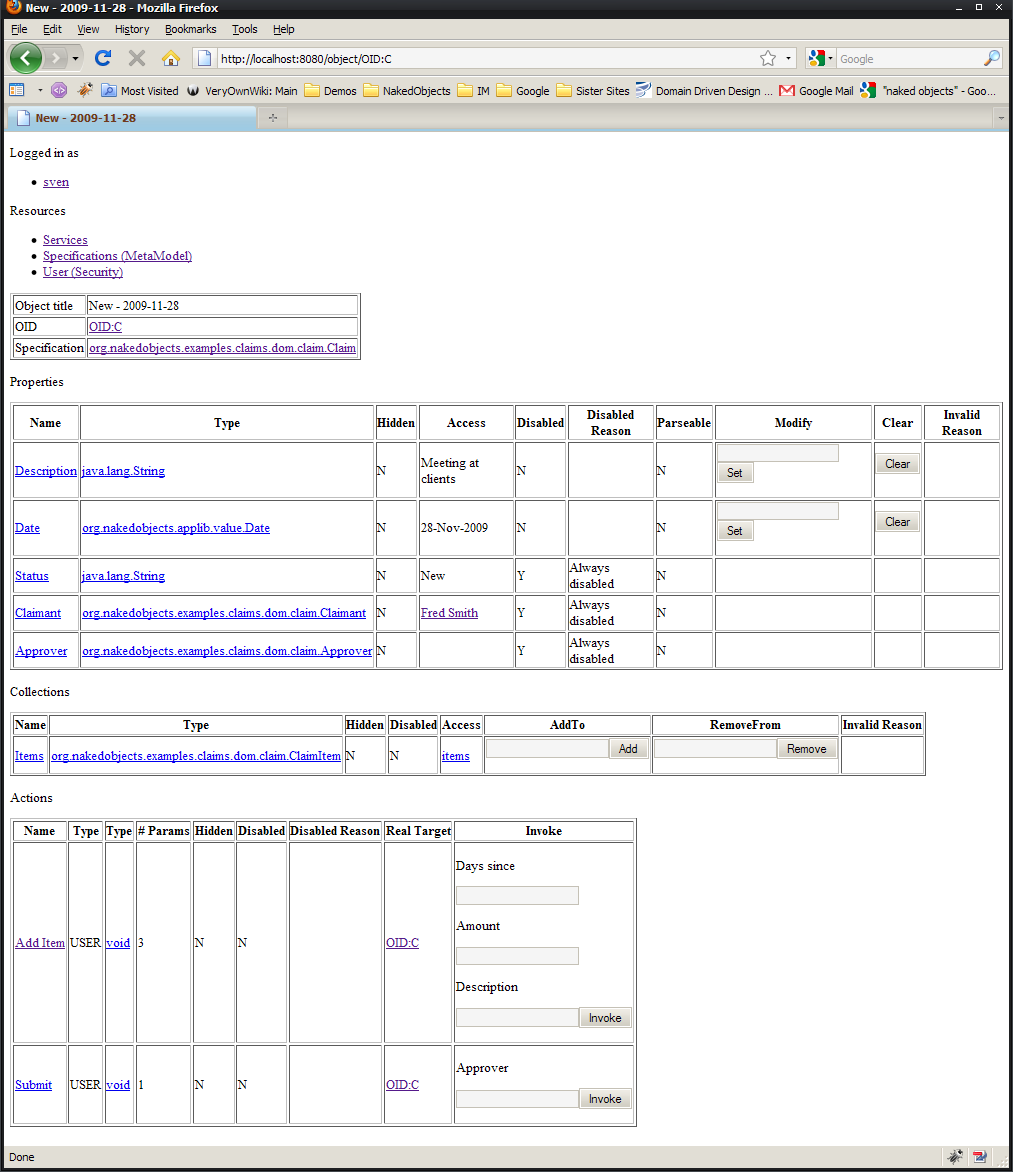Bookmark this page with the star icon
The height and width of the screenshot is (1172, 1013).
[767, 58]
